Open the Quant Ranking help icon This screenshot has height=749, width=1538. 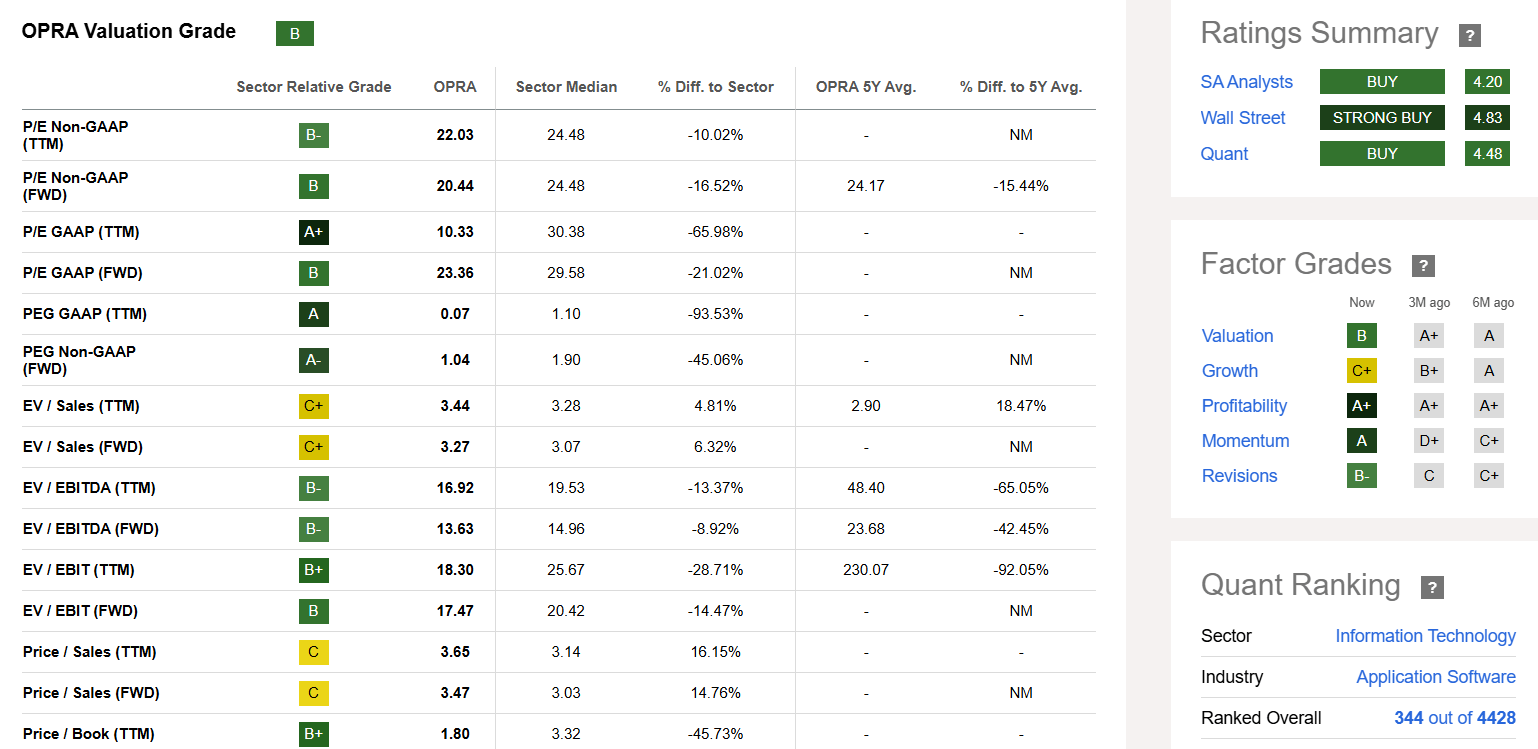coord(1432,588)
